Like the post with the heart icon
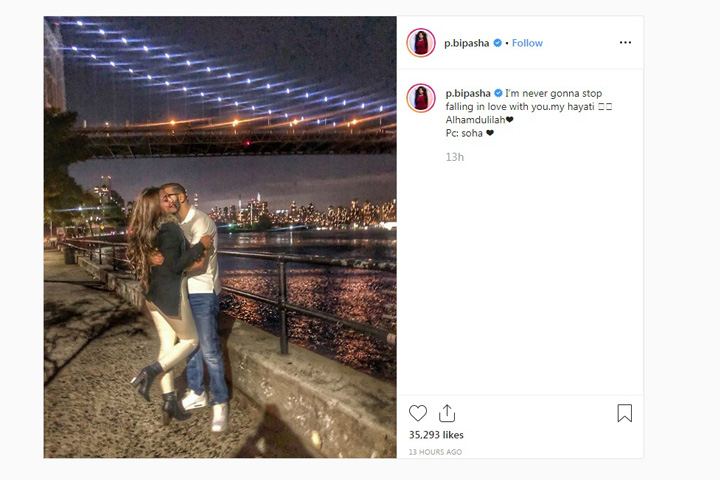The image size is (720, 480). click(x=418, y=413)
